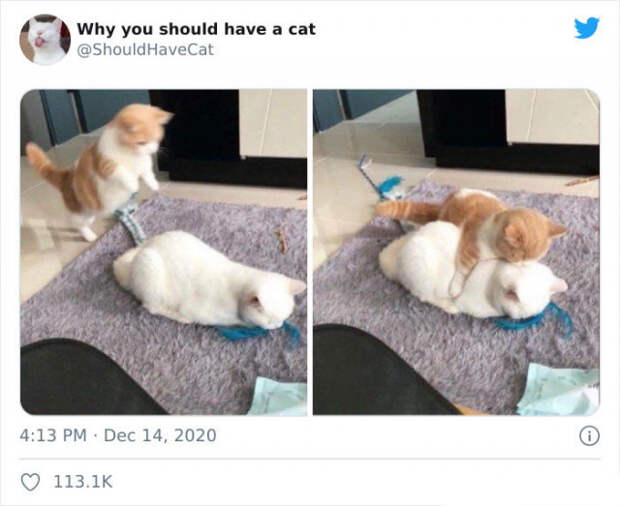Click the orange cat standing in the left photo
The height and width of the screenshot is (506, 620).
(100, 170)
